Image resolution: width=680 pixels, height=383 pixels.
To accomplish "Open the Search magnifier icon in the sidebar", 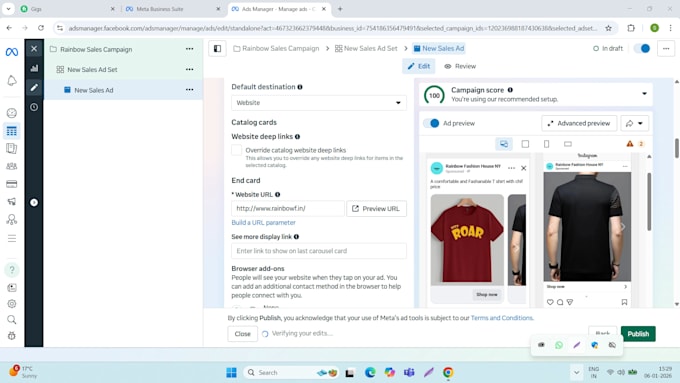I will click(x=12, y=320).
